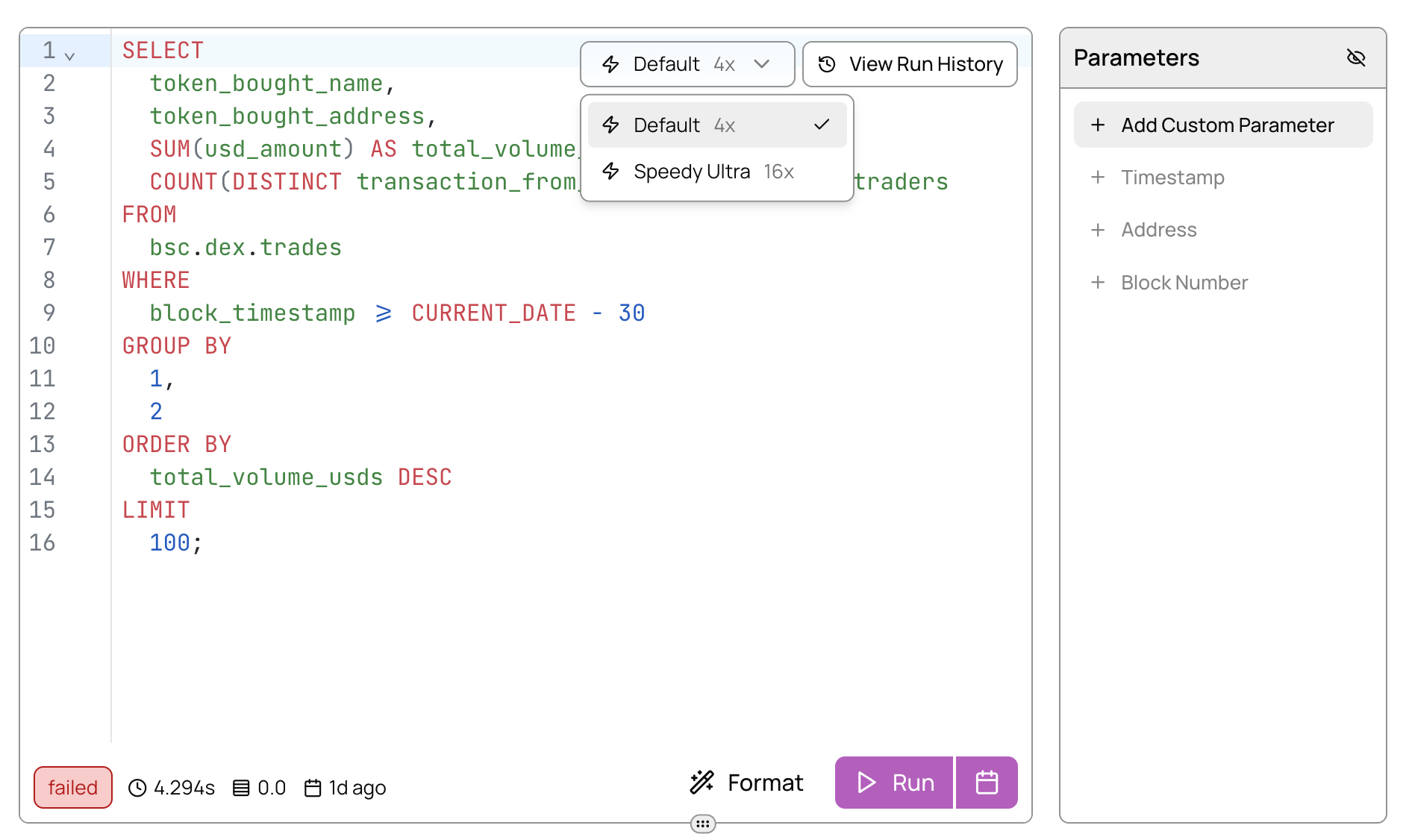This screenshot has height=840, width=1409.
Task: Click the calendar icon beside 1d ago
Action: (313, 788)
